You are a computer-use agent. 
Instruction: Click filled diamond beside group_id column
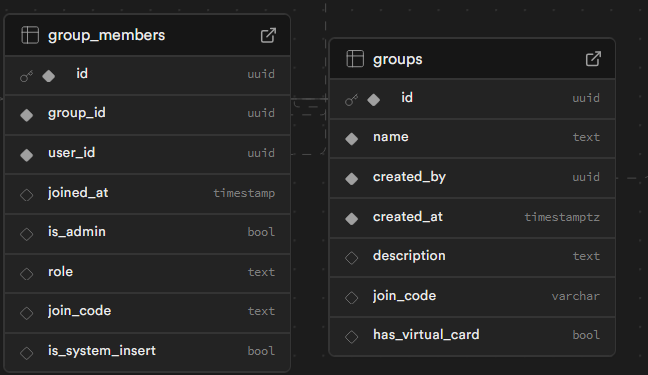click(x=26, y=115)
